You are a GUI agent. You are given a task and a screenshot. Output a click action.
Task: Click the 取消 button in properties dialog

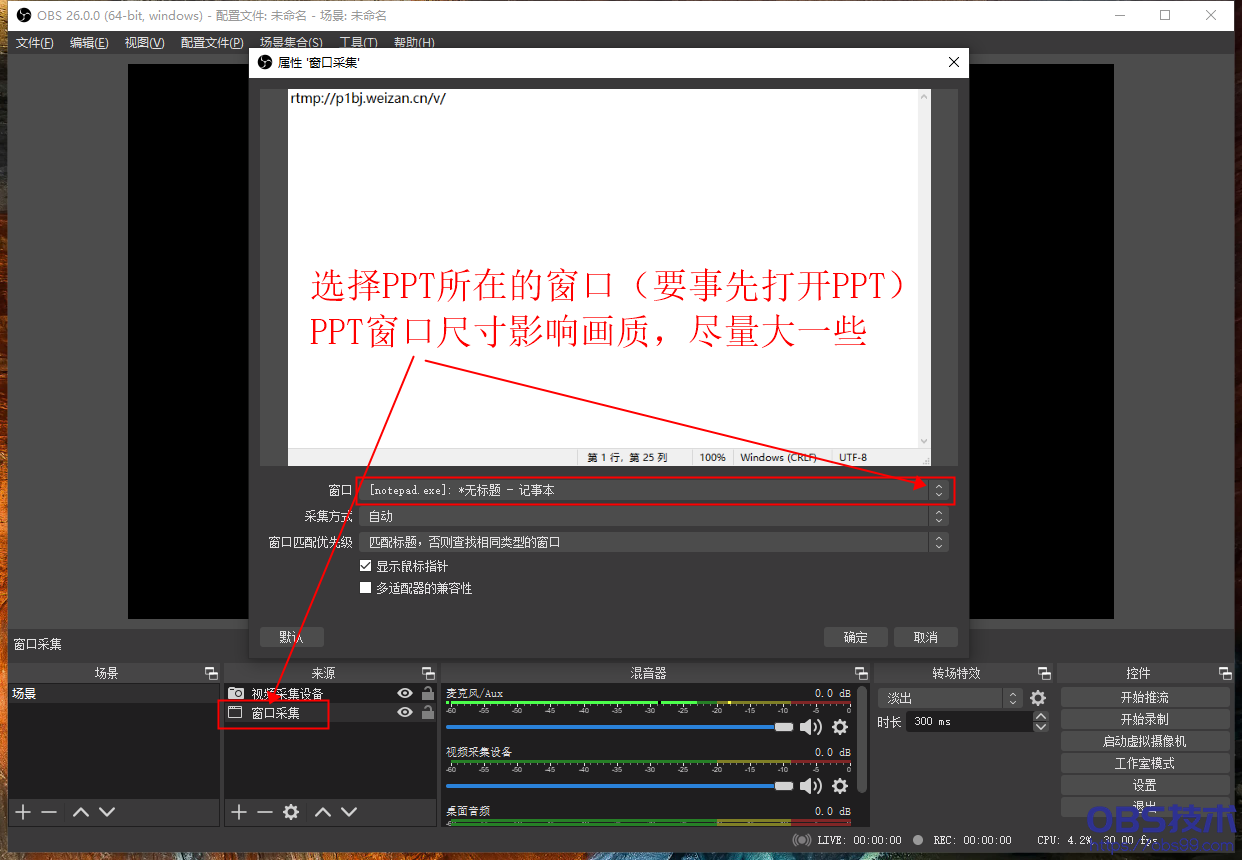[926, 637]
